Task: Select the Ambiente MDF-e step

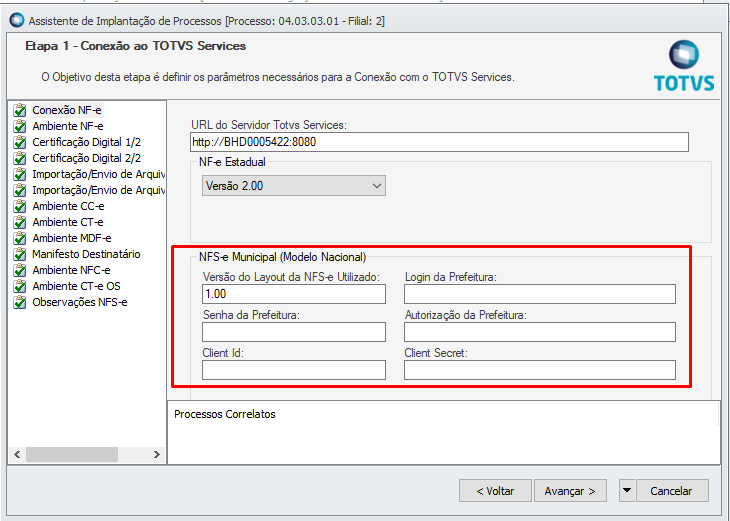Action: click(72, 238)
